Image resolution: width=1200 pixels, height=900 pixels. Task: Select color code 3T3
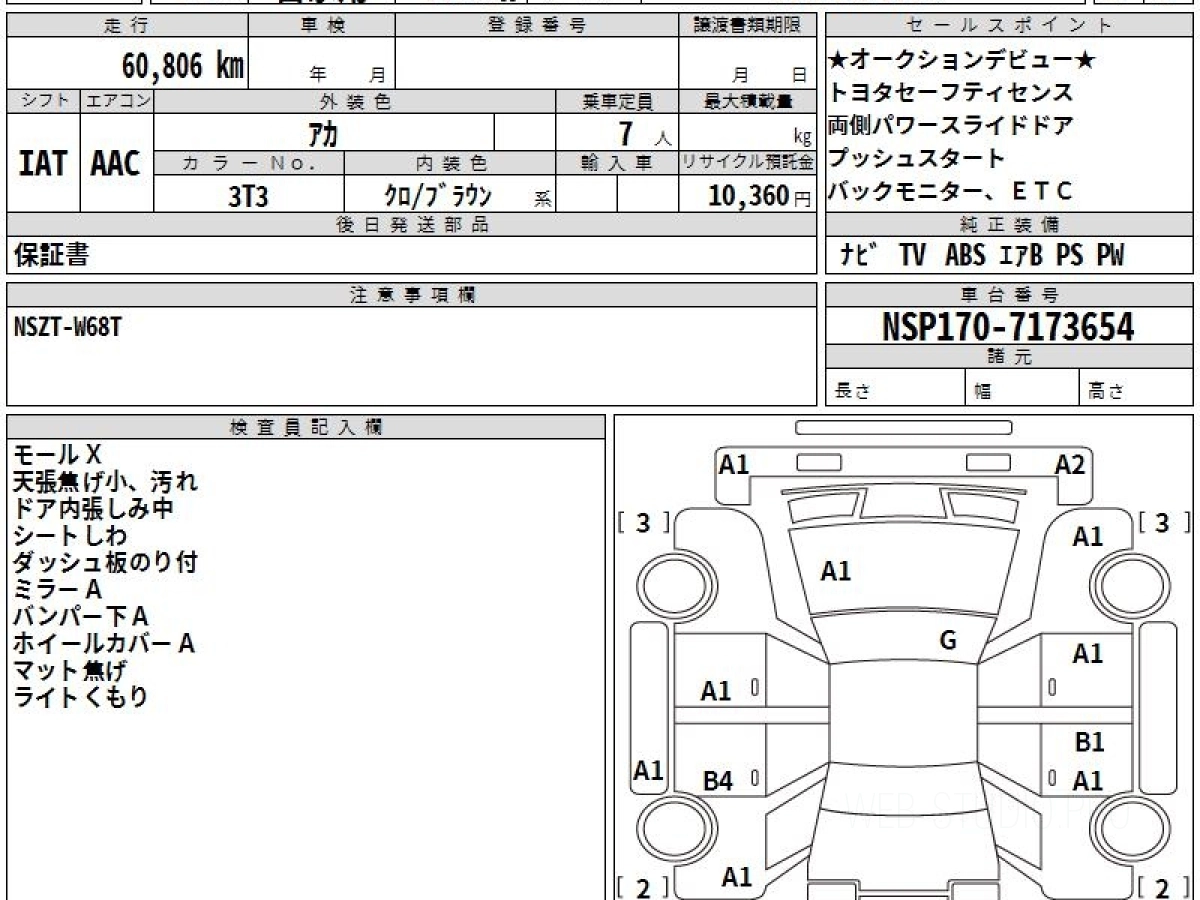[x=248, y=196]
